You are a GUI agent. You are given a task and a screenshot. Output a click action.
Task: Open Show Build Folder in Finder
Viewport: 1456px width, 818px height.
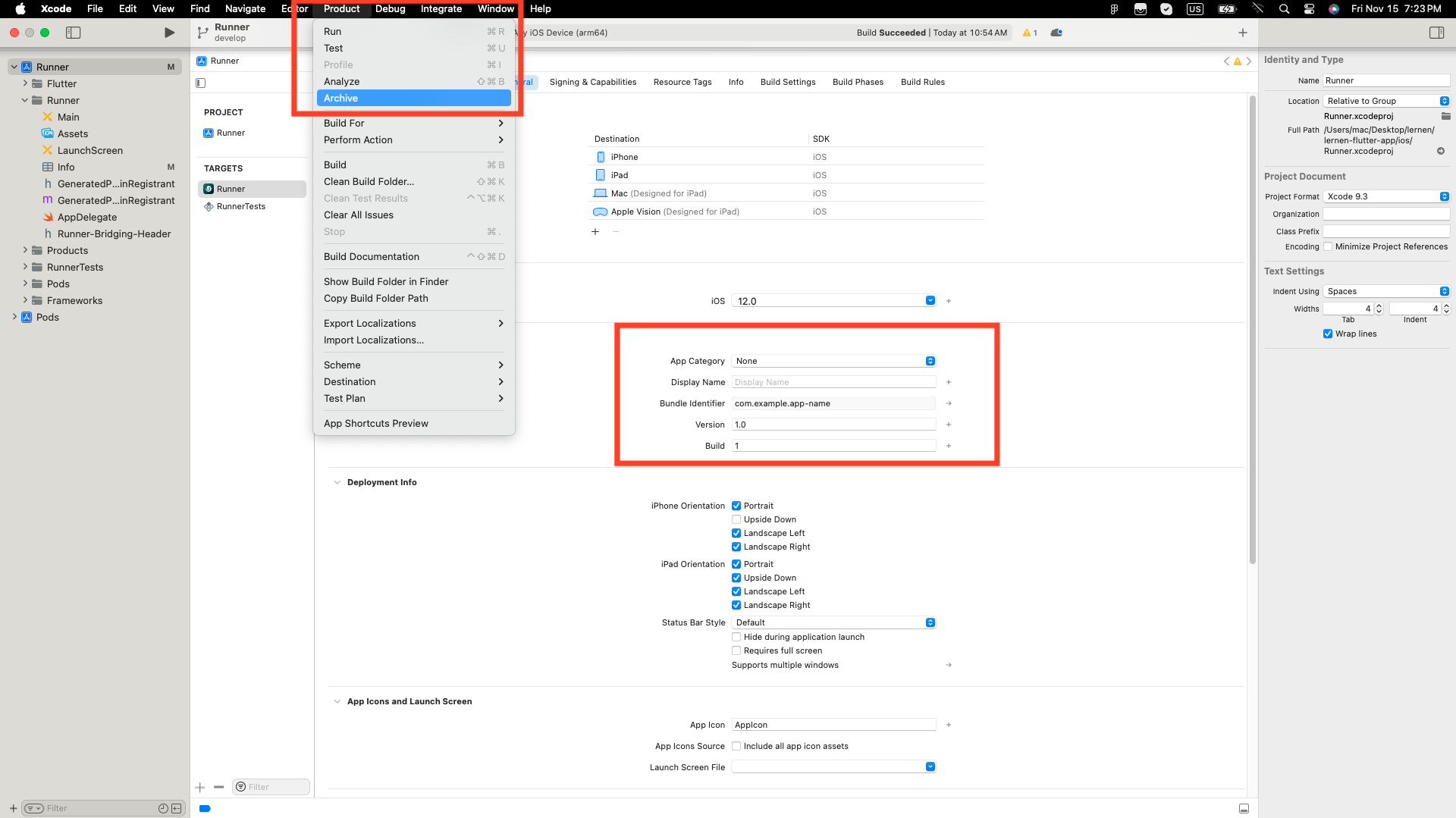414,281
